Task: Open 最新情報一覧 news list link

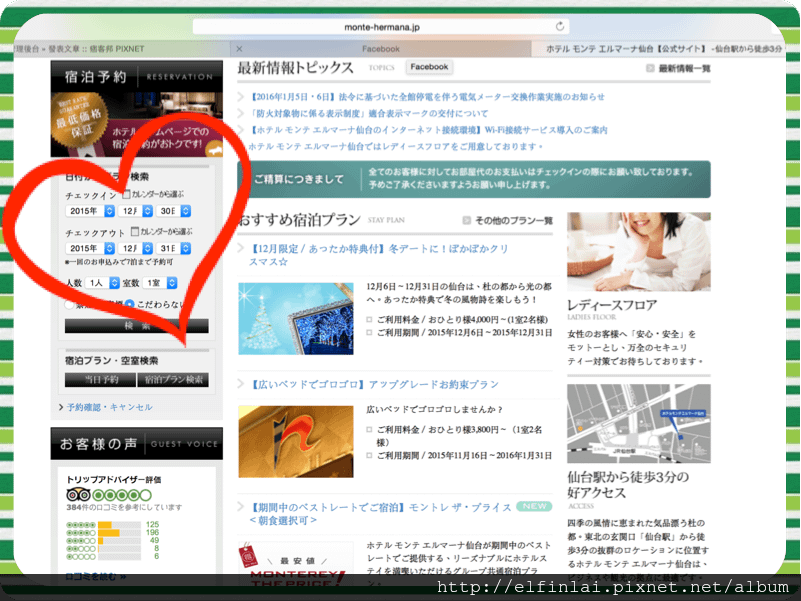Action: pyautogui.click(x=684, y=68)
